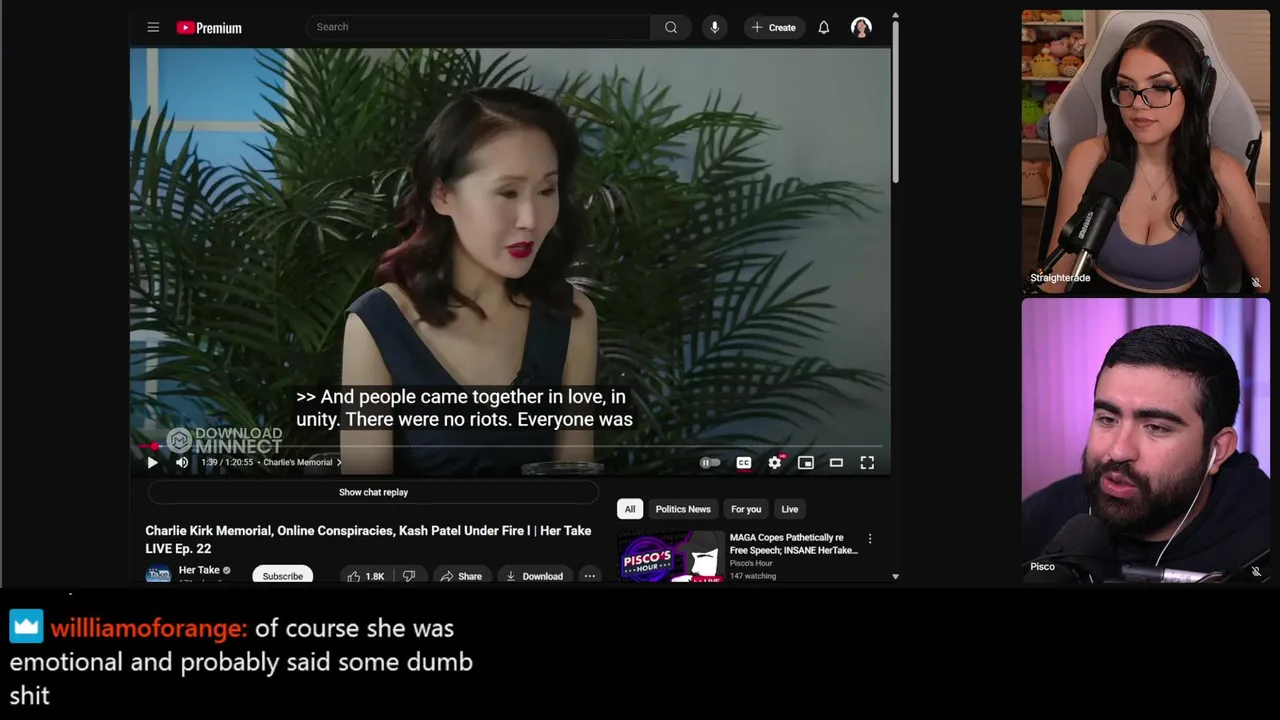Viewport: 1280px width, 720px height.
Task: Mute the video volume
Action: click(181, 462)
